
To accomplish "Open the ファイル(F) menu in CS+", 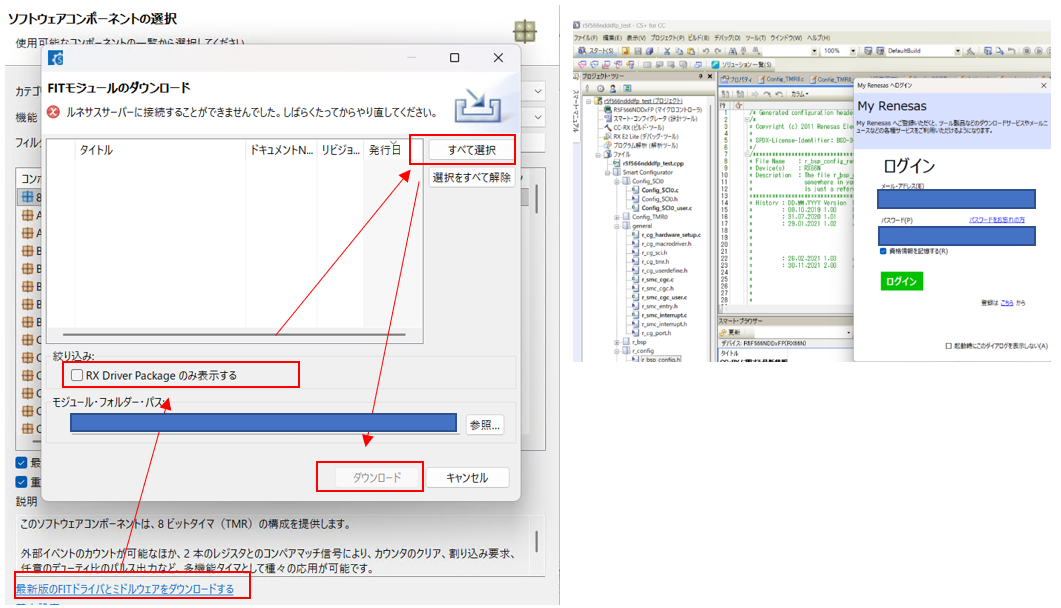I will click(585, 38).
